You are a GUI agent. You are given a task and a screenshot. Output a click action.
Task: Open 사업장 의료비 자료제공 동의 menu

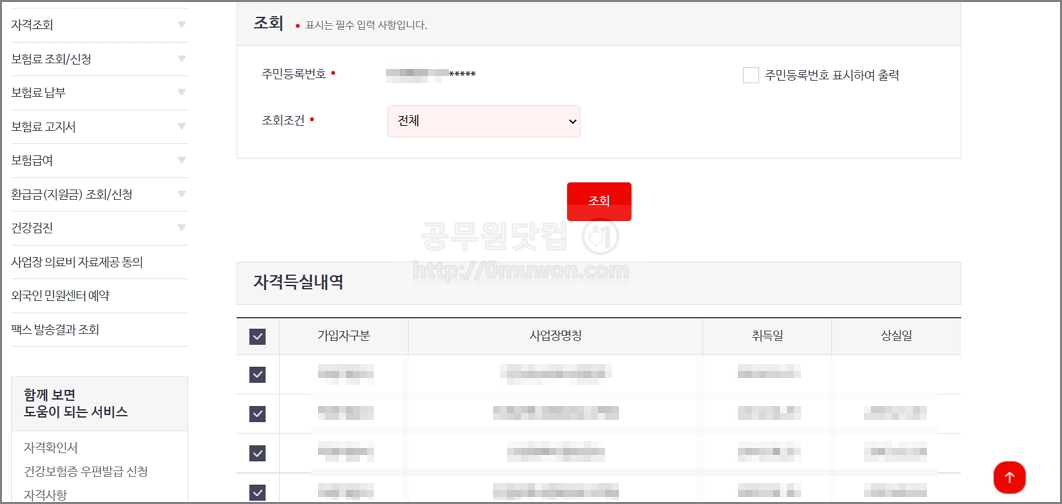point(77,262)
